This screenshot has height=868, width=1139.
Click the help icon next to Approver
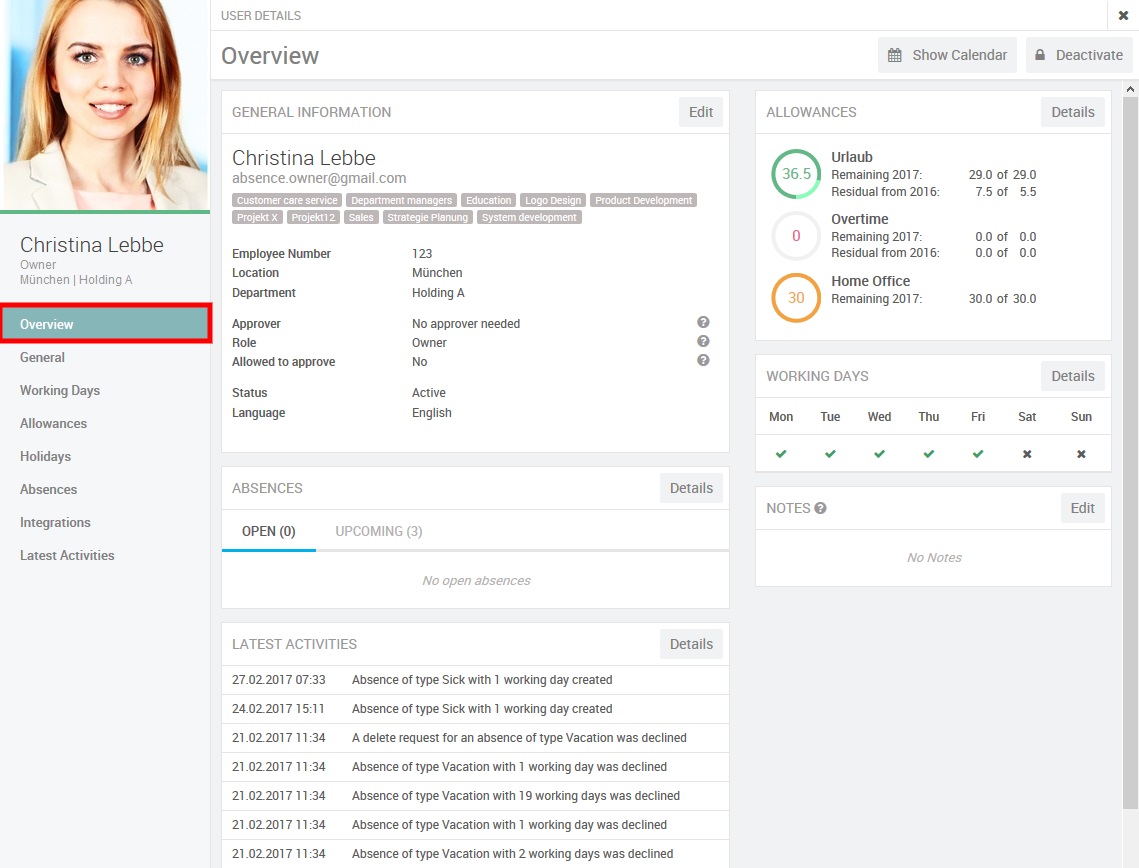pos(703,322)
